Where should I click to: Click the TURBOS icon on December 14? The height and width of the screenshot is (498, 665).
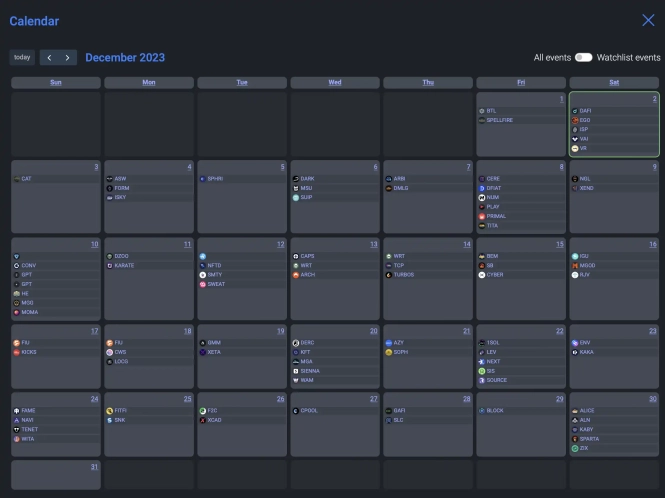[x=389, y=274]
